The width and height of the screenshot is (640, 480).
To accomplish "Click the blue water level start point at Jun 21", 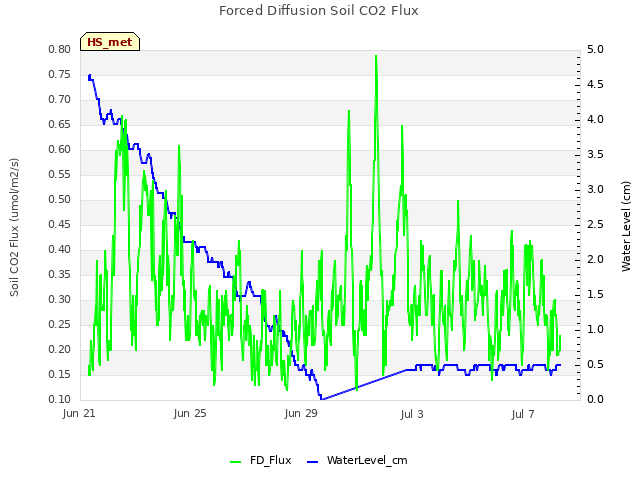I will pyautogui.click(x=89, y=77).
